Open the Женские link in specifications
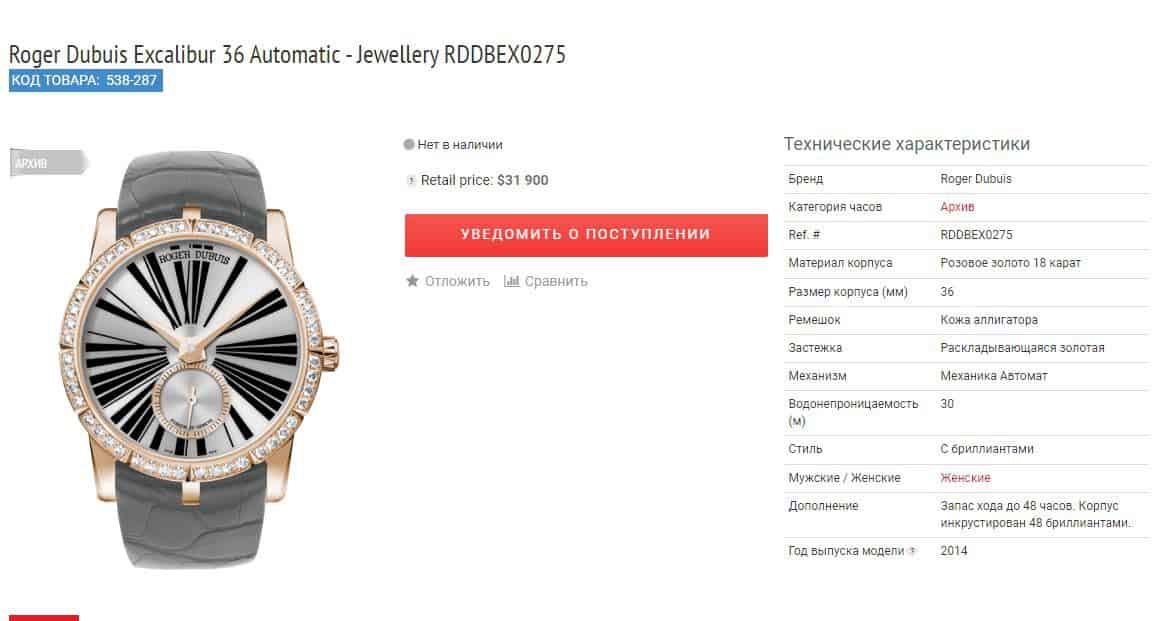The image size is (1154, 621). coord(965,478)
